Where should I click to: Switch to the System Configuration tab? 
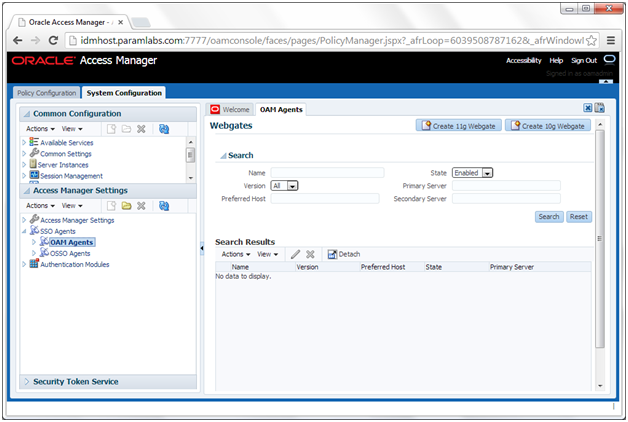point(124,93)
